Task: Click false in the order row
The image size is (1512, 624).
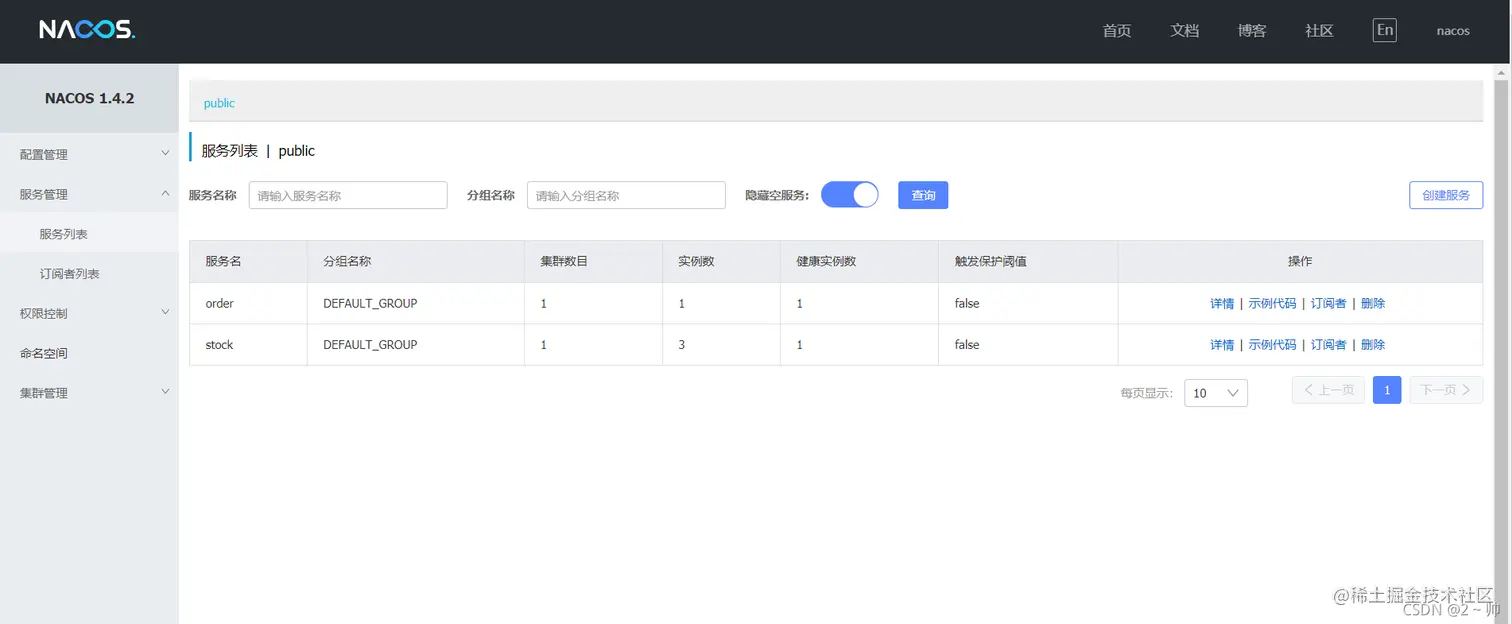Action: point(967,303)
